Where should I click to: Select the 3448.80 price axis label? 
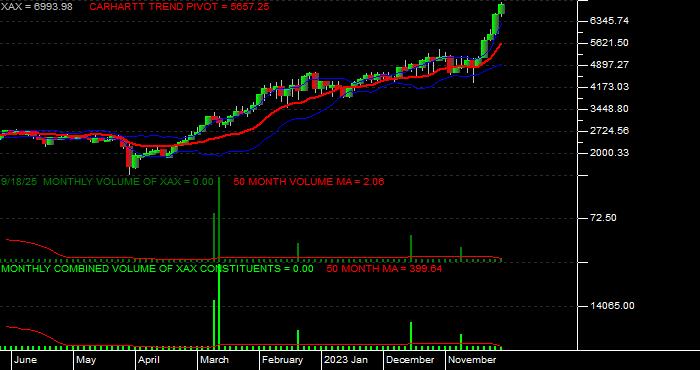[x=609, y=109]
